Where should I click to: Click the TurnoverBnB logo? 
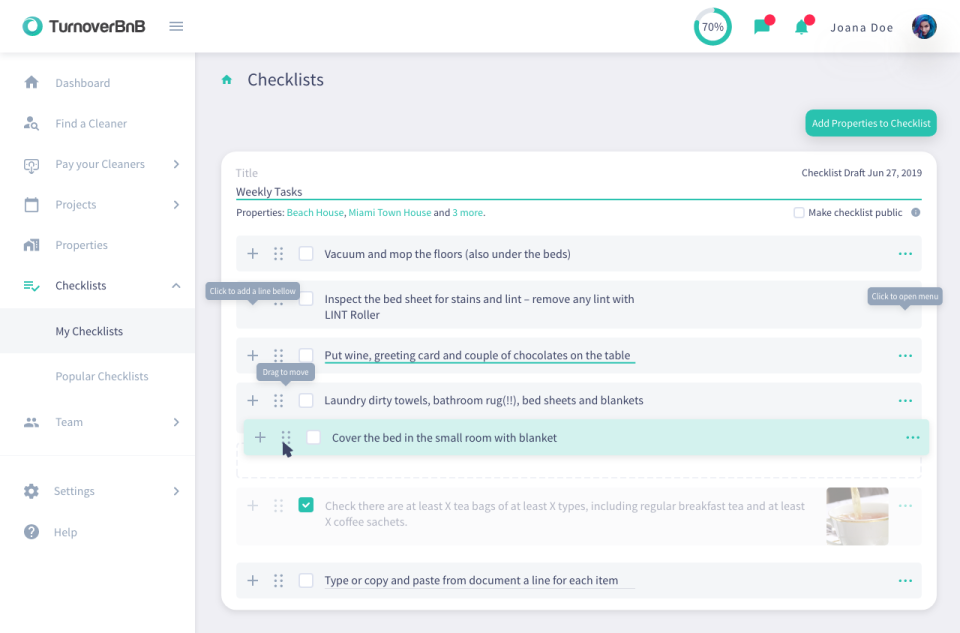(x=84, y=26)
